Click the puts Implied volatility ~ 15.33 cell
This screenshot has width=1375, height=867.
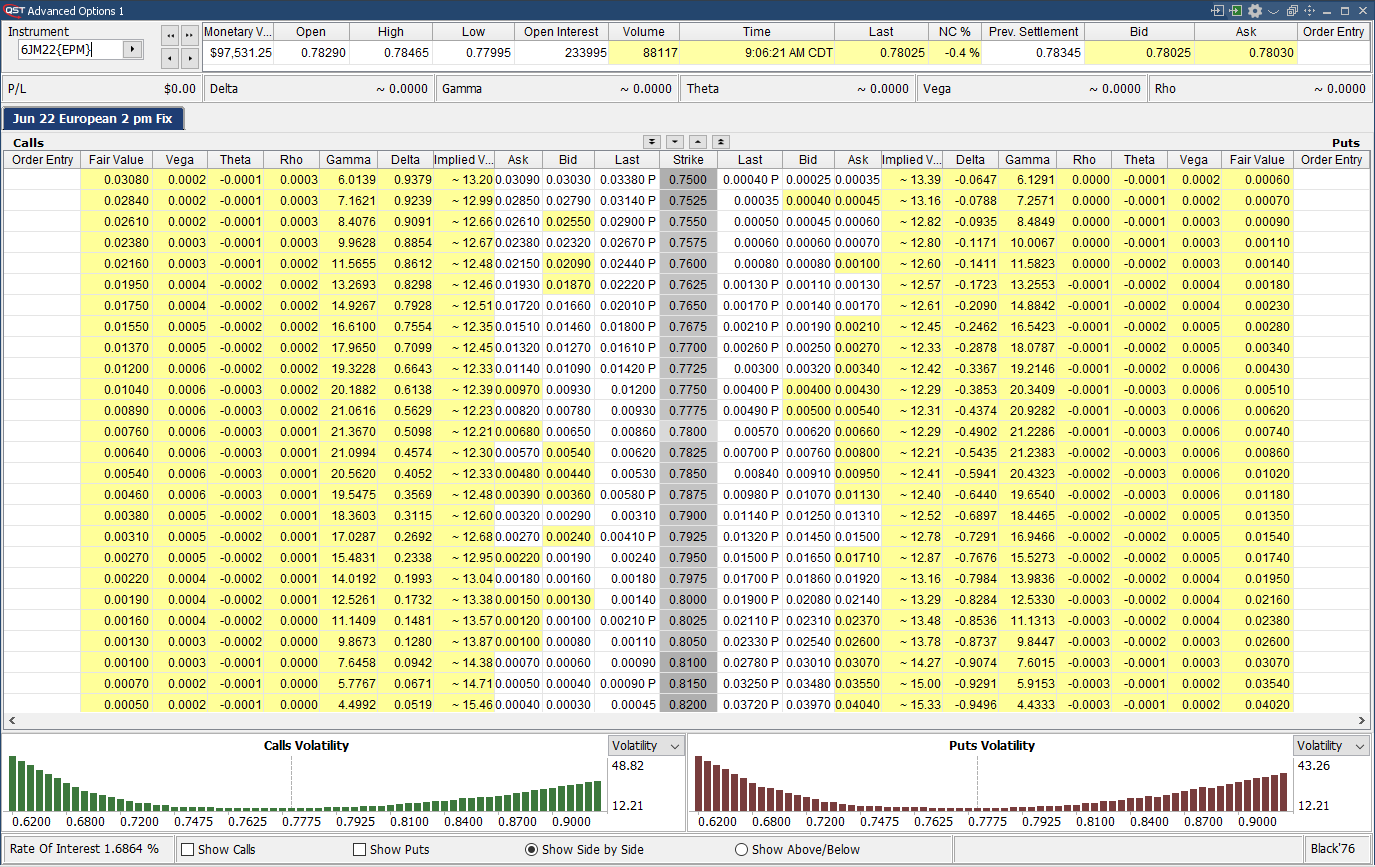(x=912, y=705)
